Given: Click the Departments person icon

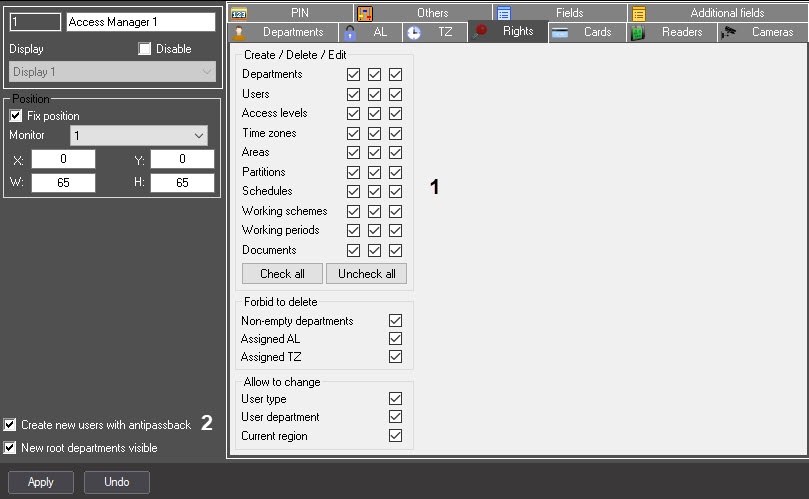Looking at the screenshot, I should 239,33.
